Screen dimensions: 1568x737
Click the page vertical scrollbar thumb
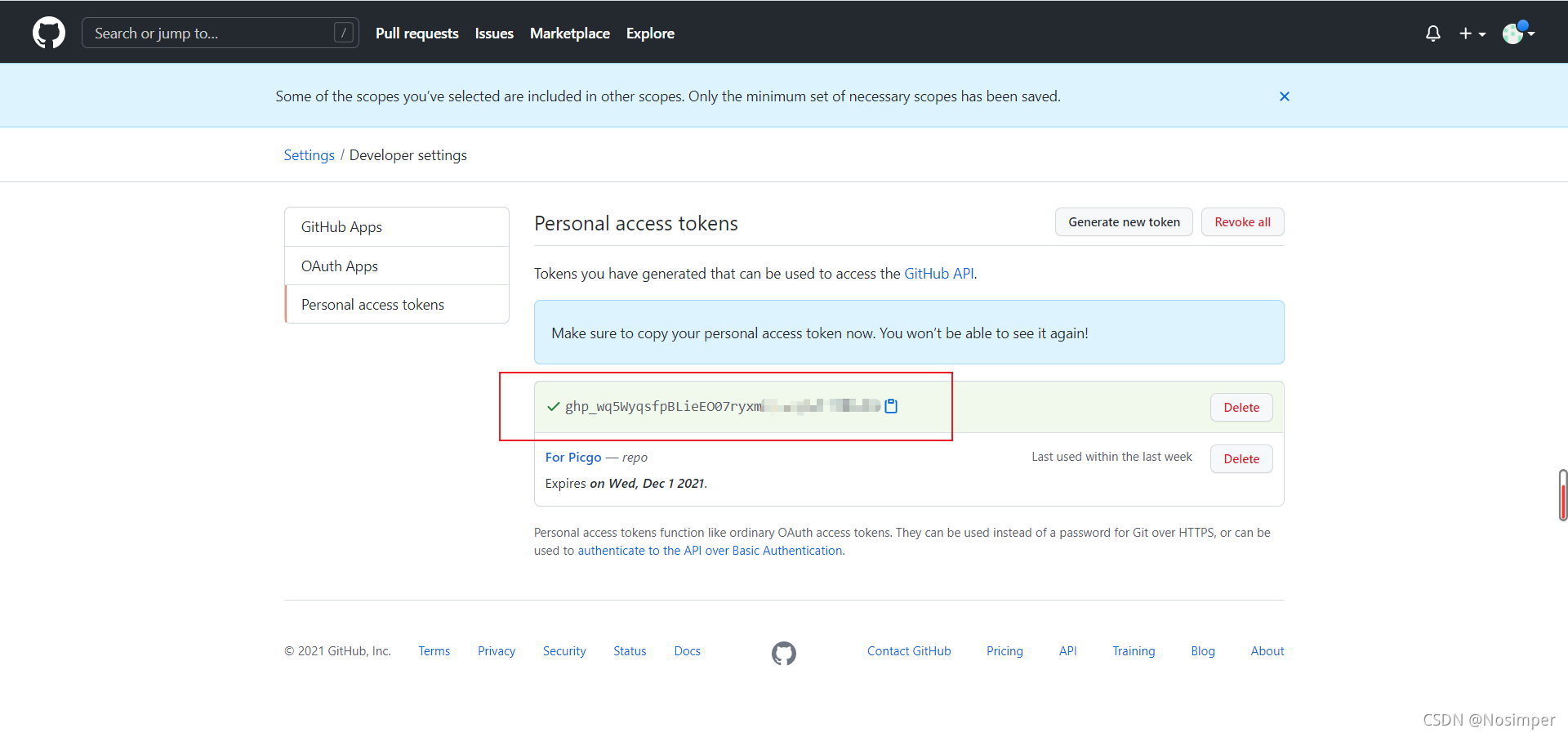click(x=1563, y=495)
